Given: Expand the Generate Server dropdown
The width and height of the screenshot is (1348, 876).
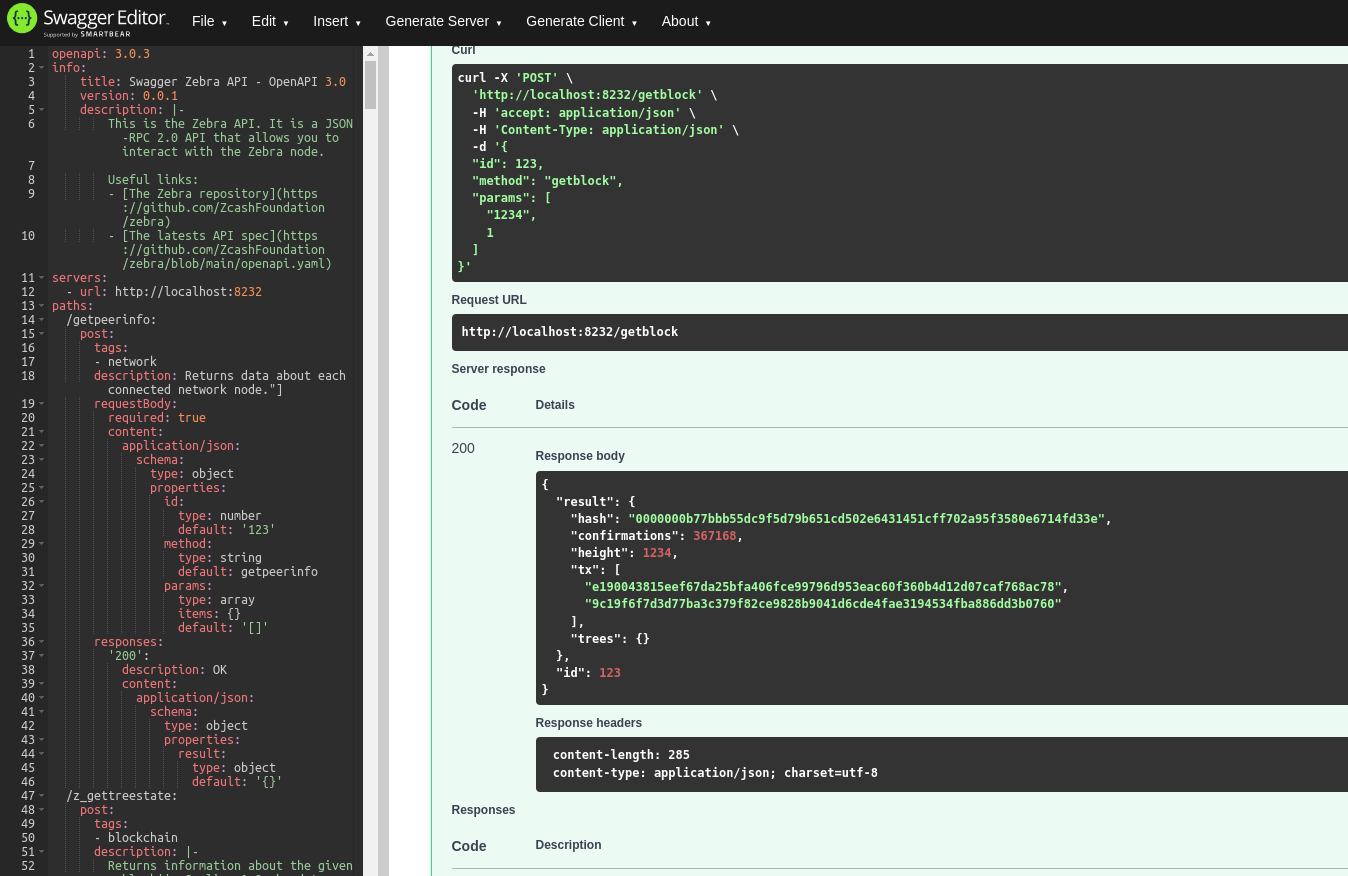Looking at the screenshot, I should point(443,21).
